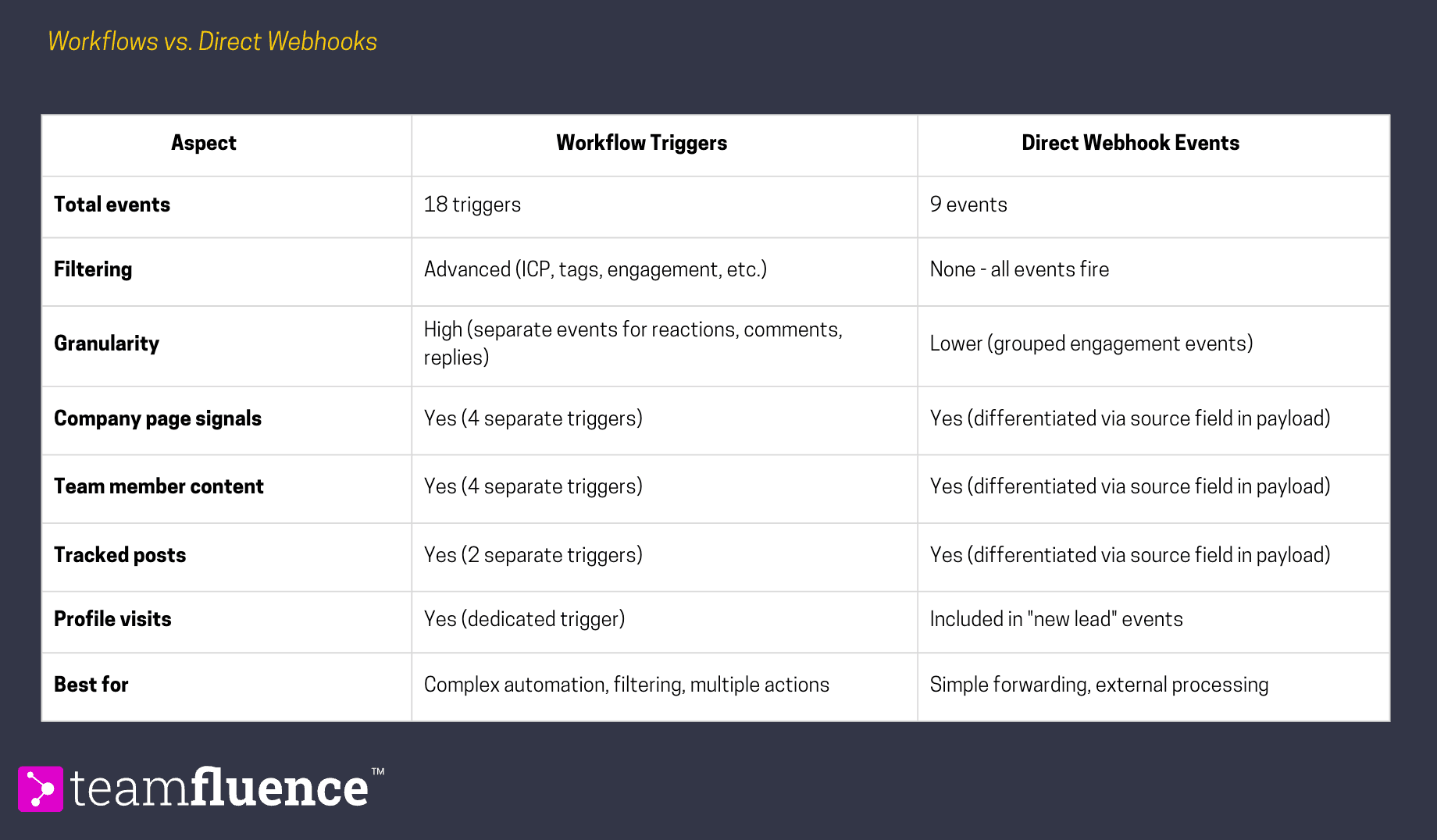This screenshot has height=840, width=1437.
Task: Click the Workflows vs. Direct Webhooks title
Action: [212, 41]
